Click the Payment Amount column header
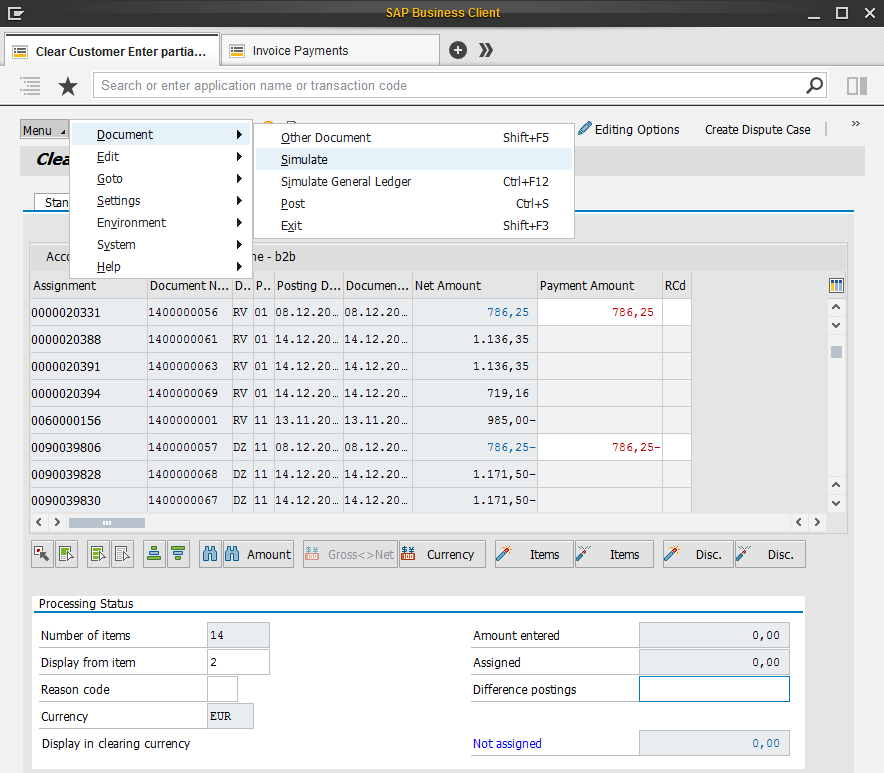 (600, 285)
